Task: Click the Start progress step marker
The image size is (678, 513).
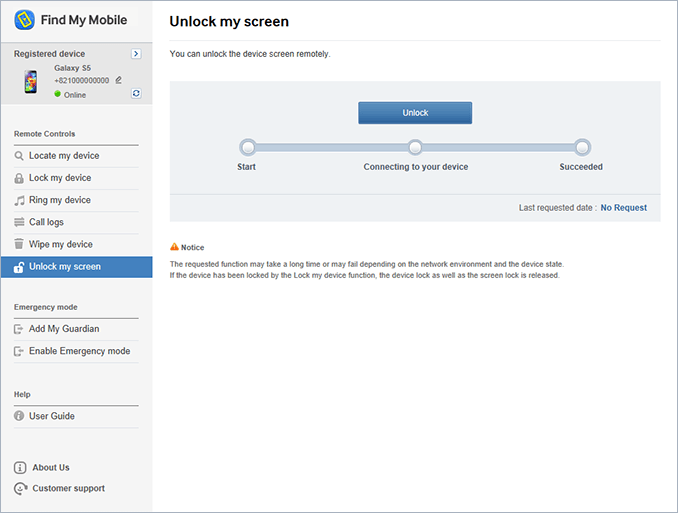Action: click(247, 147)
